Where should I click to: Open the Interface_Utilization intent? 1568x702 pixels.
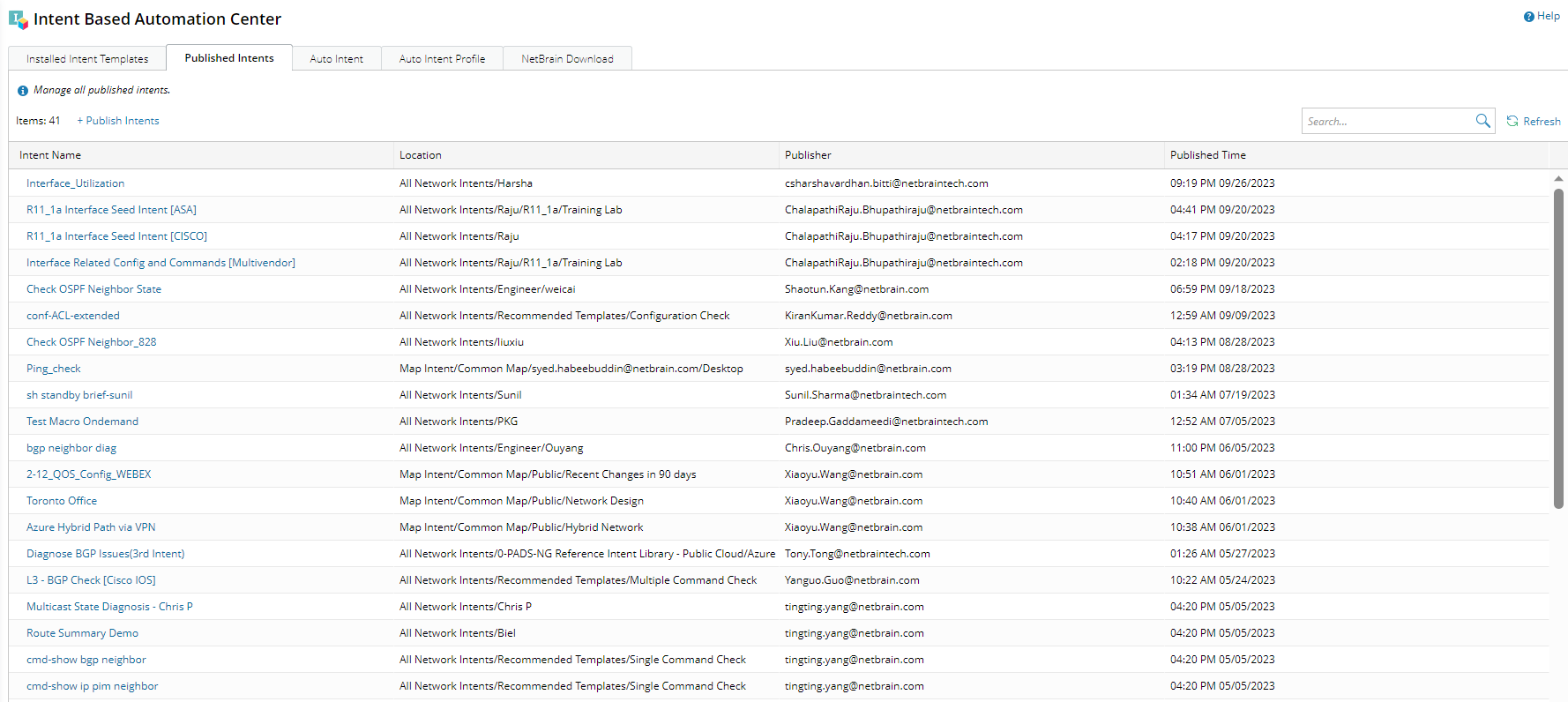point(75,183)
